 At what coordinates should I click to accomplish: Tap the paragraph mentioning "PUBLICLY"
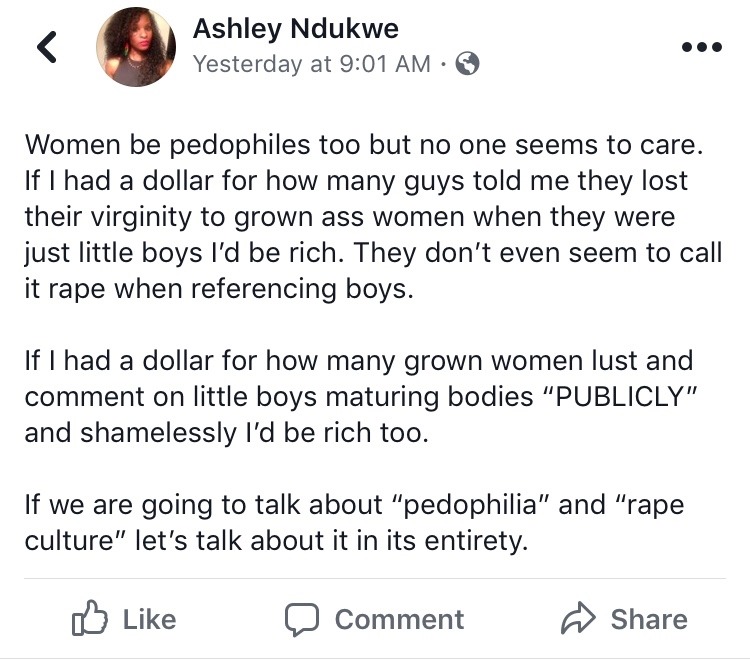click(x=360, y=396)
